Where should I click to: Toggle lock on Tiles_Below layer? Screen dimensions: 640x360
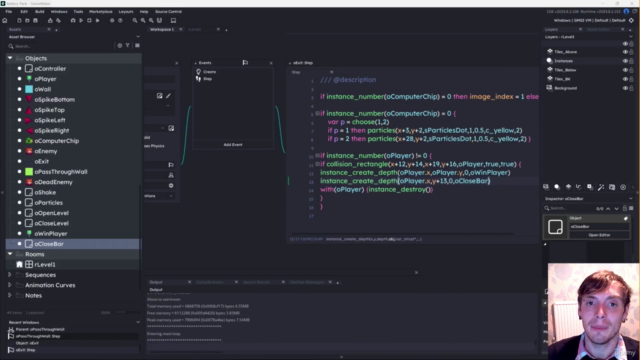[631, 70]
